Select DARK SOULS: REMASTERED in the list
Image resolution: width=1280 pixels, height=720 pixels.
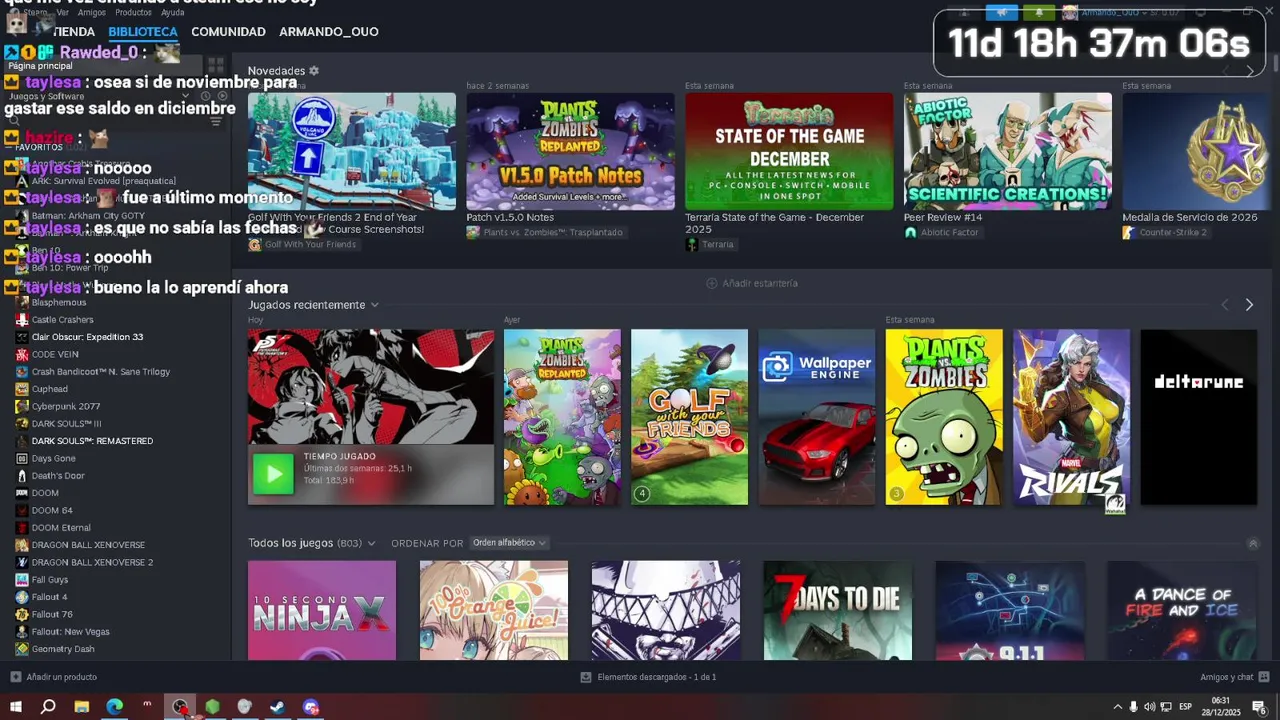[x=92, y=441]
